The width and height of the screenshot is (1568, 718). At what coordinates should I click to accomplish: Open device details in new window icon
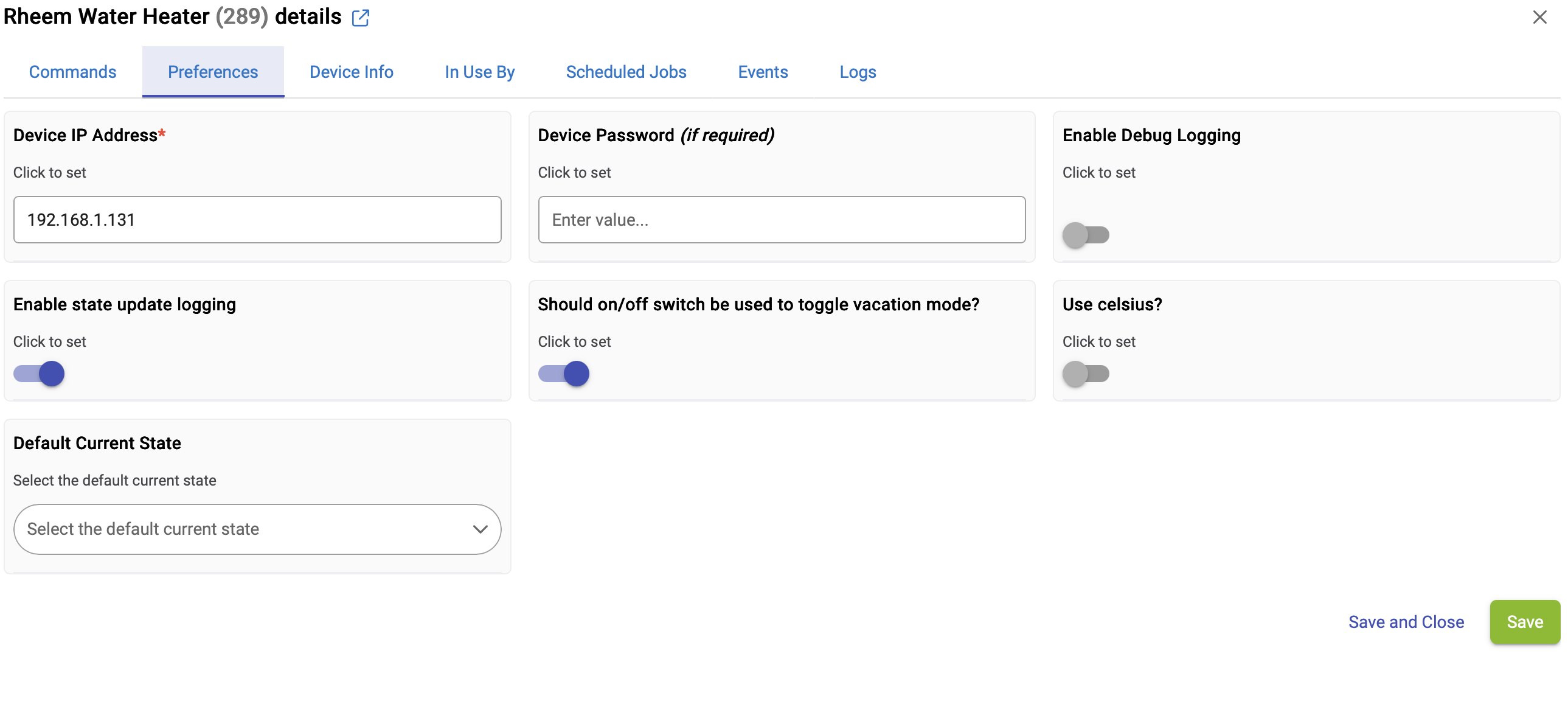[360, 18]
